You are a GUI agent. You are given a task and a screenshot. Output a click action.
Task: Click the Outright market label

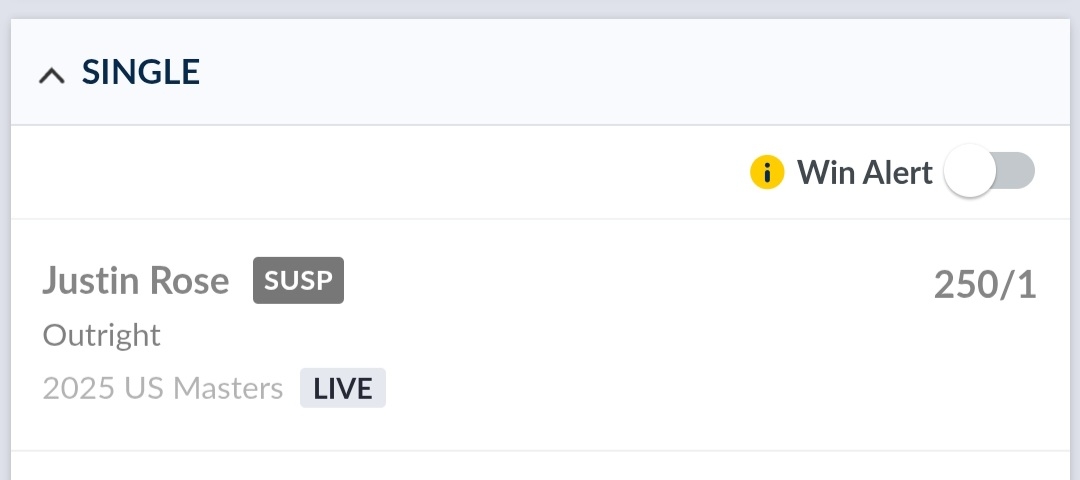tap(101, 335)
